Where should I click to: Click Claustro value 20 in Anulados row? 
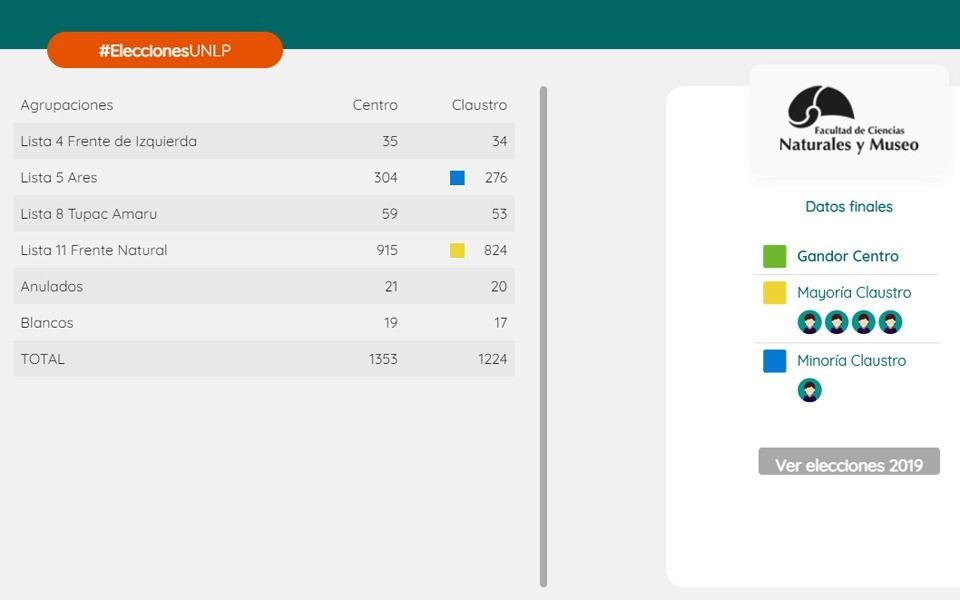coord(499,286)
